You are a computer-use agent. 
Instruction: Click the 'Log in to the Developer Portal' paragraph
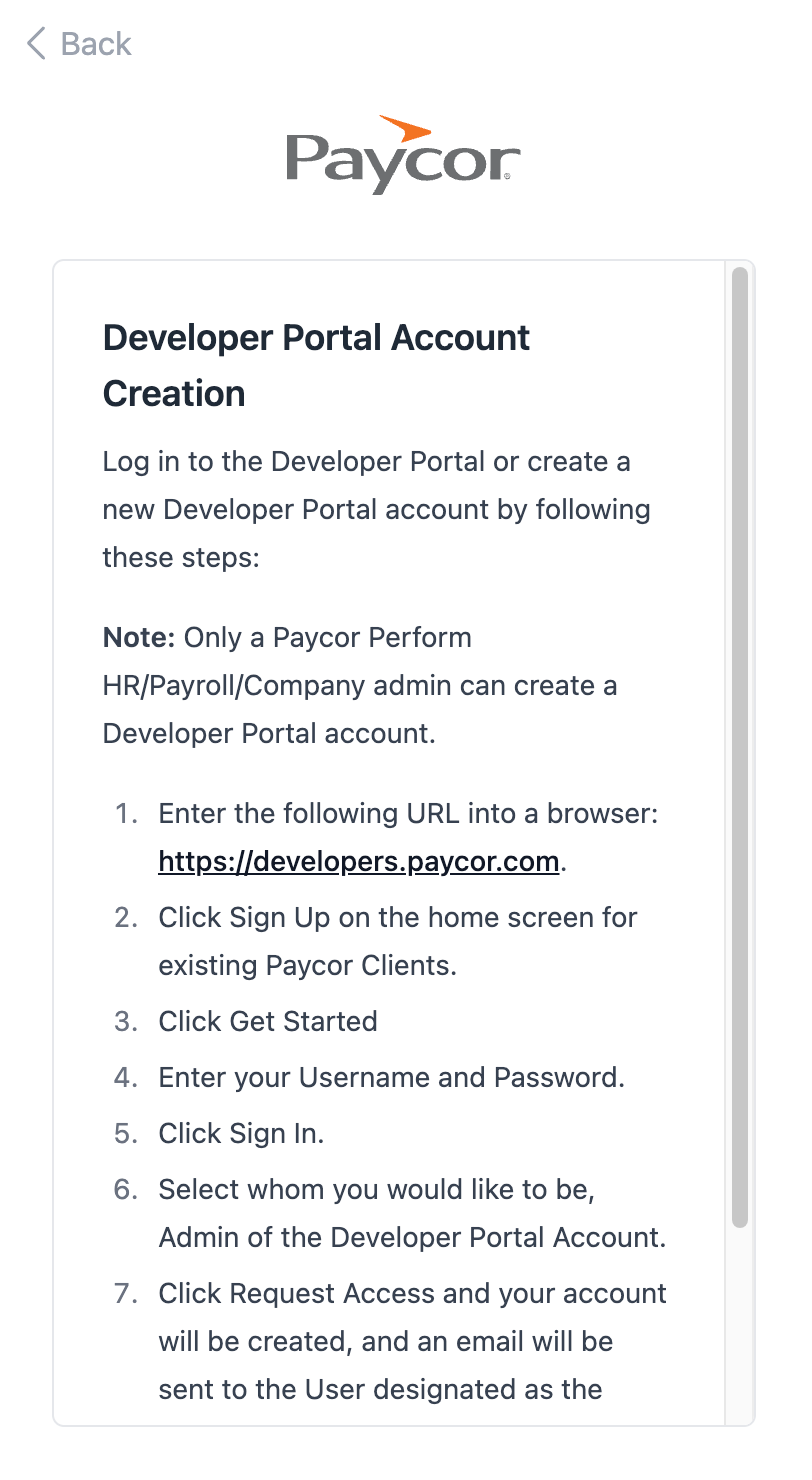[x=376, y=510]
